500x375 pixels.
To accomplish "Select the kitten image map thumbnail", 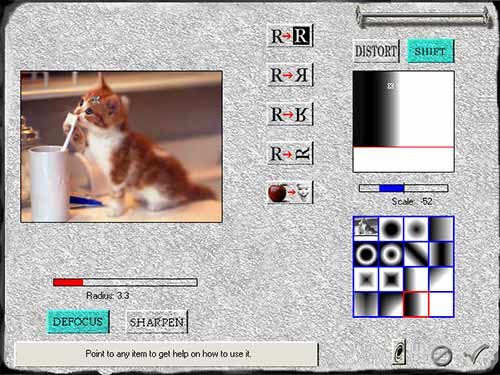I will click(x=366, y=229).
